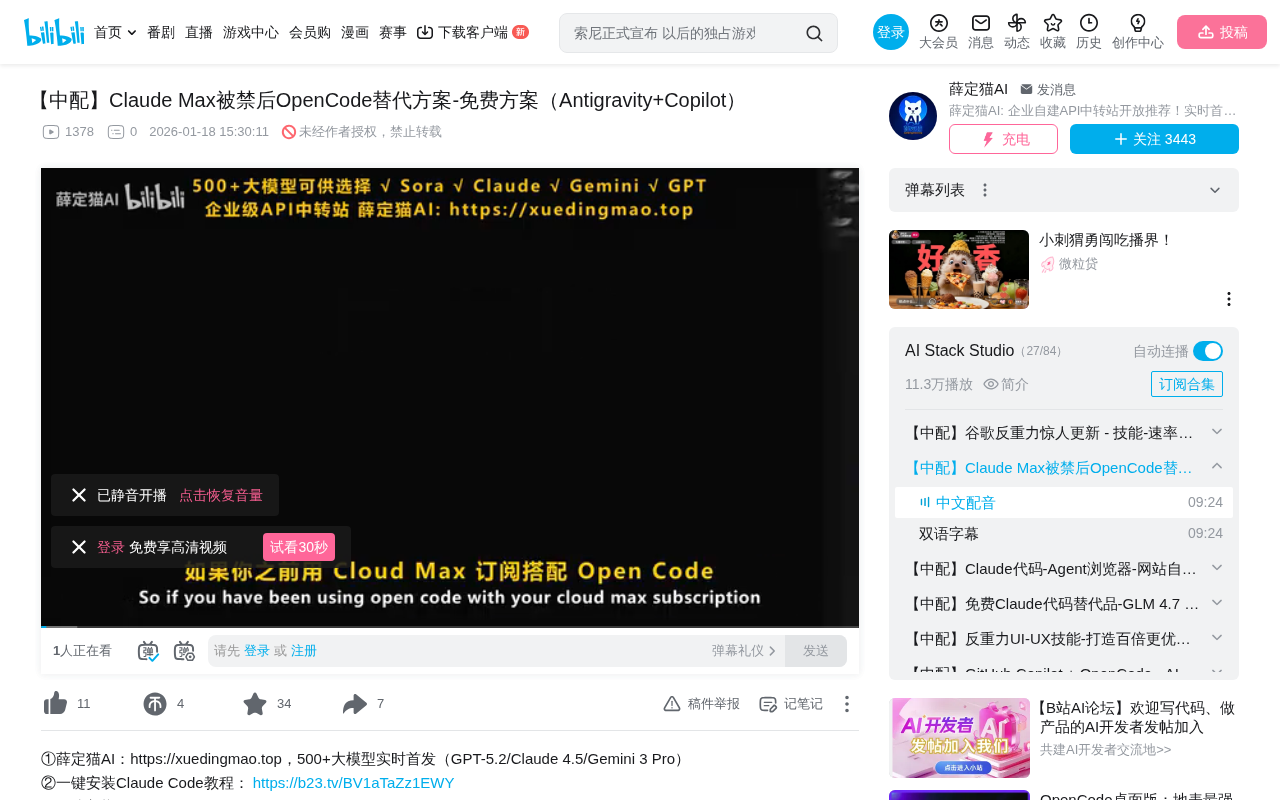This screenshot has height=800, width=1280.
Task: Close the 登录 免费享高清视频 prompt
Action: click(79, 547)
